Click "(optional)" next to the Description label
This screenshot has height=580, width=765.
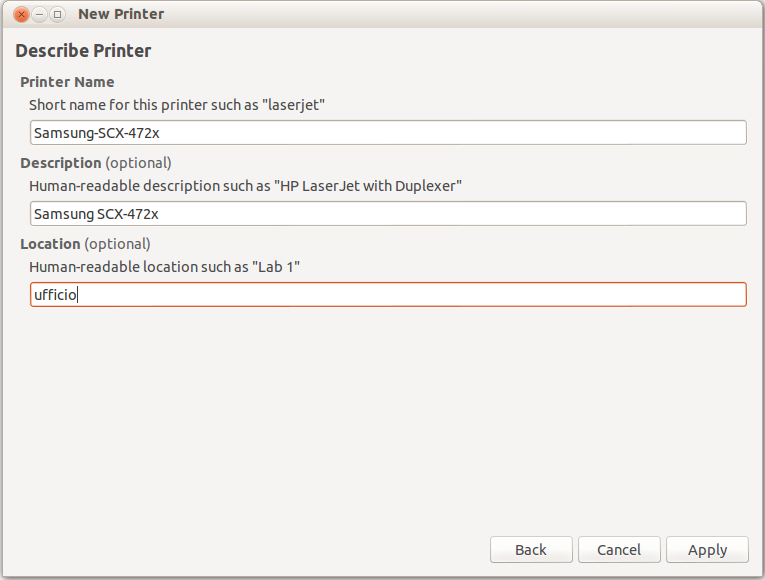pyautogui.click(x=139, y=163)
